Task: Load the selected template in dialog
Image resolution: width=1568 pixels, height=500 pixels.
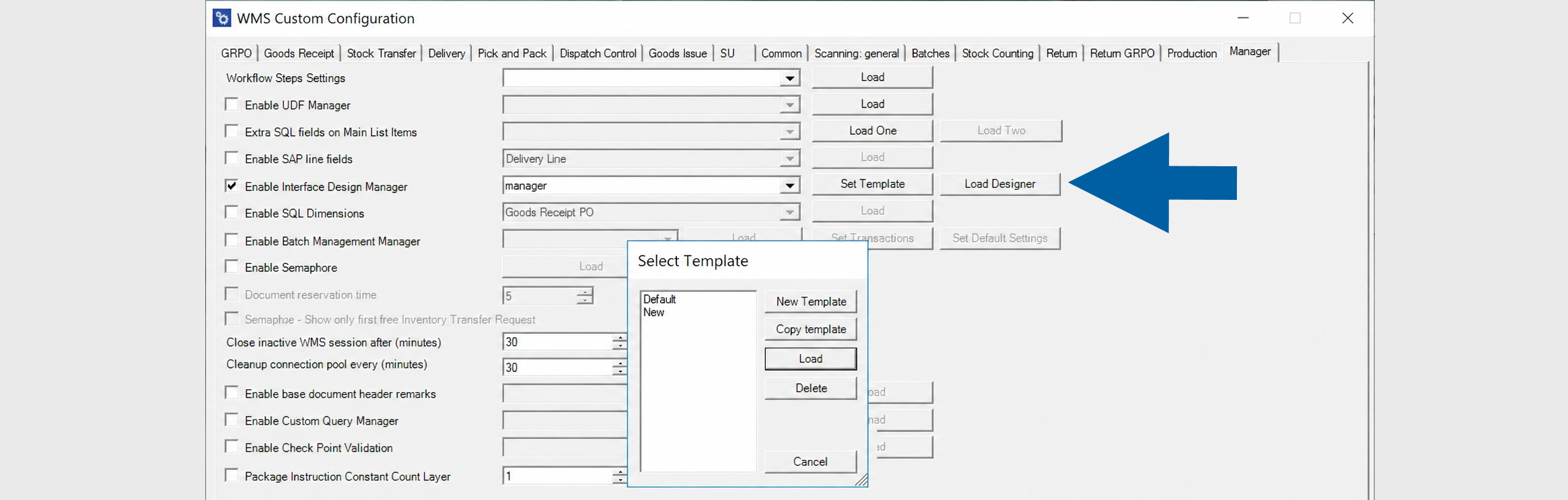Action: pyautogui.click(x=811, y=359)
